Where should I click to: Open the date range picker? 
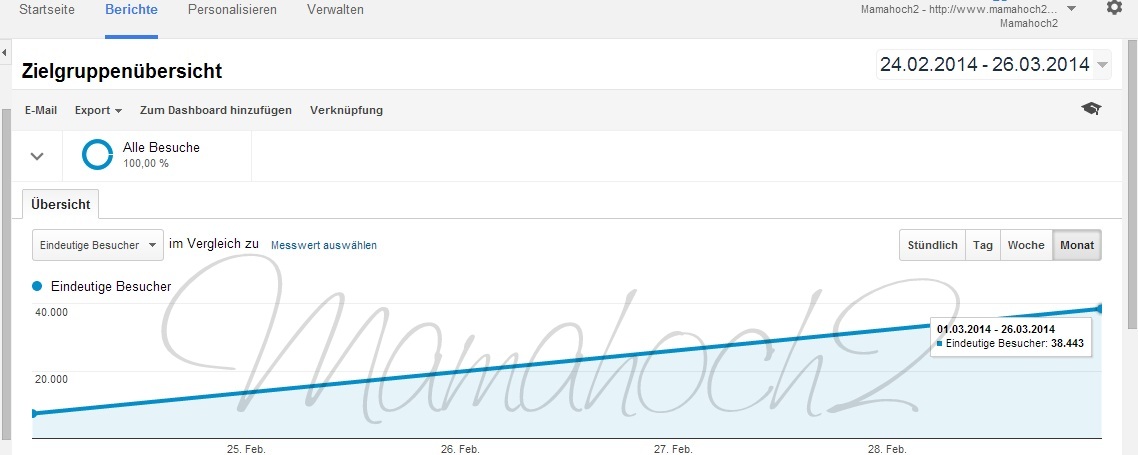(993, 65)
